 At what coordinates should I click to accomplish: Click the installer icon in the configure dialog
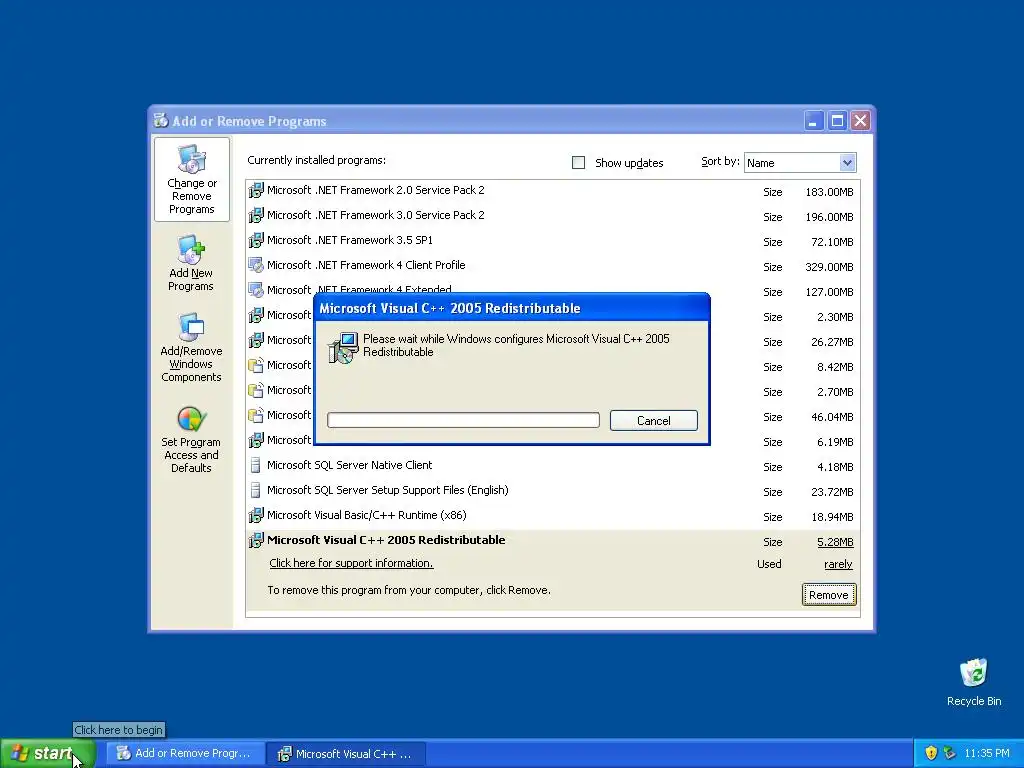[343, 347]
